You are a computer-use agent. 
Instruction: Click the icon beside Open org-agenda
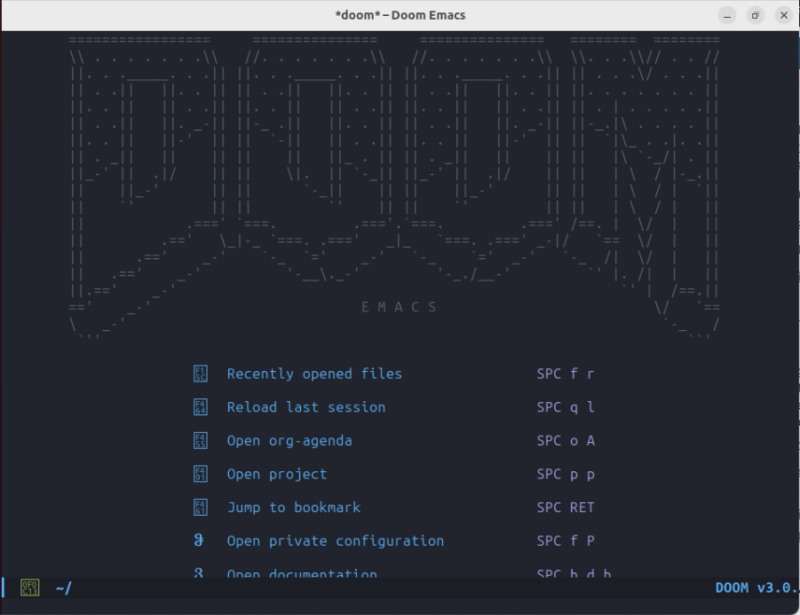click(x=199, y=440)
